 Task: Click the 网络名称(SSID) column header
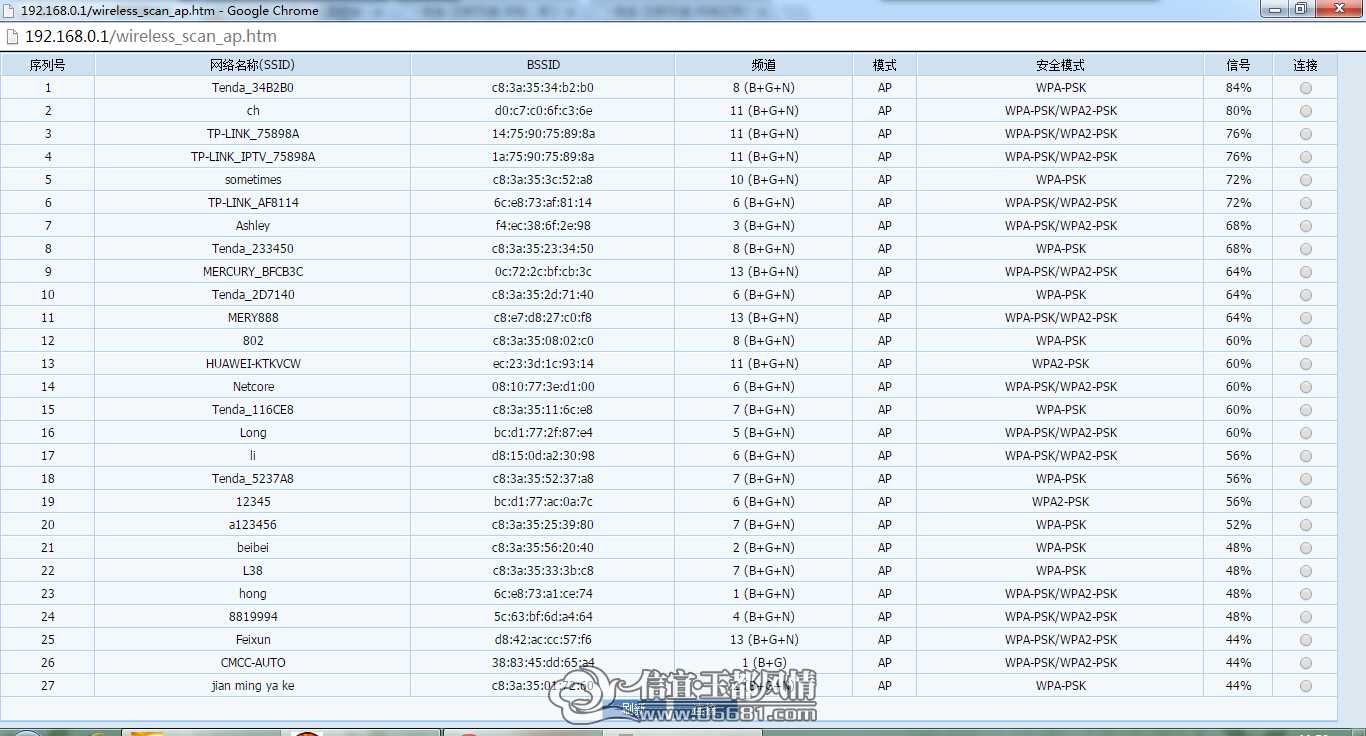pyautogui.click(x=253, y=65)
